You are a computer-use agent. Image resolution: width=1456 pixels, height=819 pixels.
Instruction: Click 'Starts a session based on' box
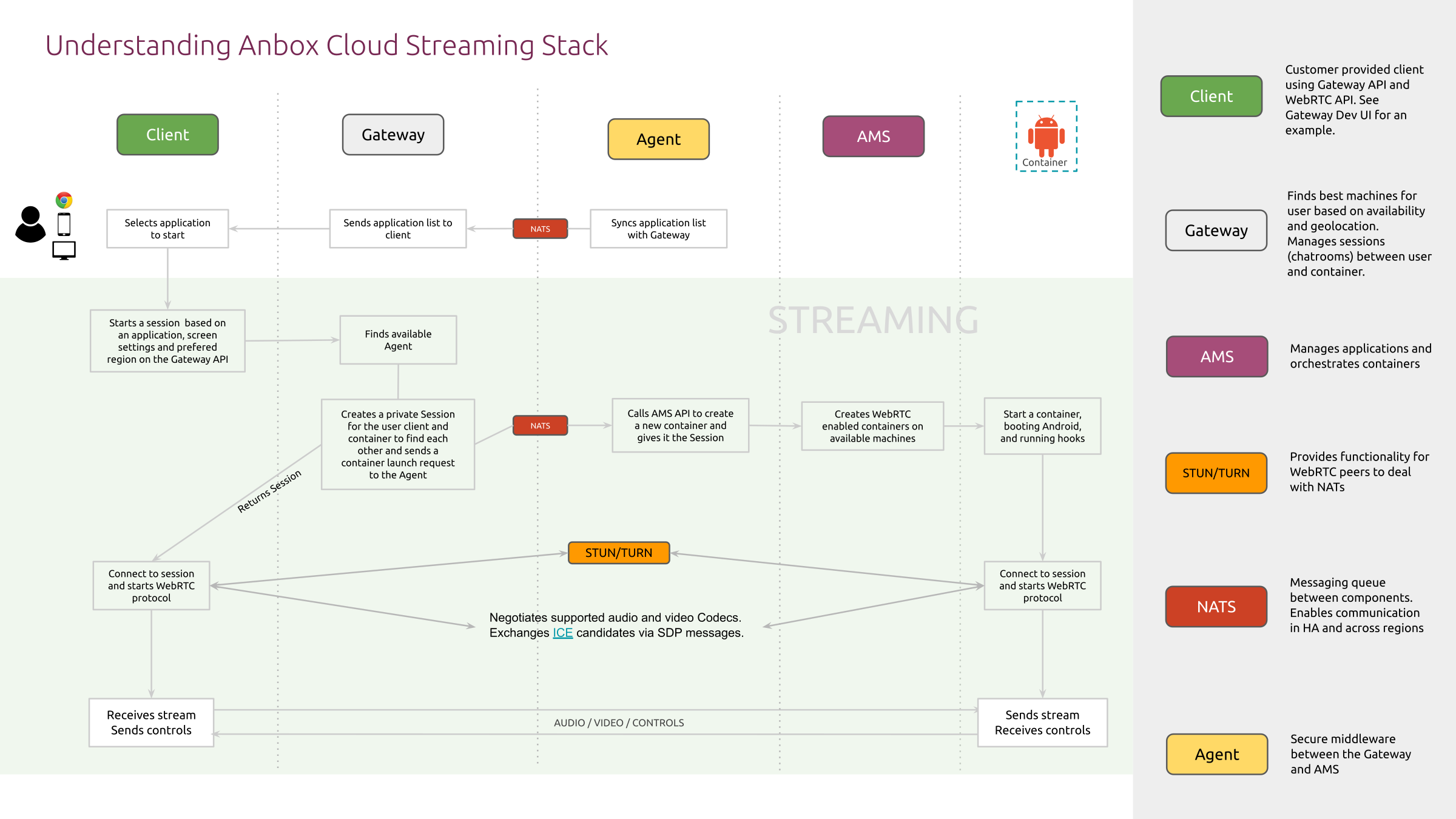tap(167, 341)
